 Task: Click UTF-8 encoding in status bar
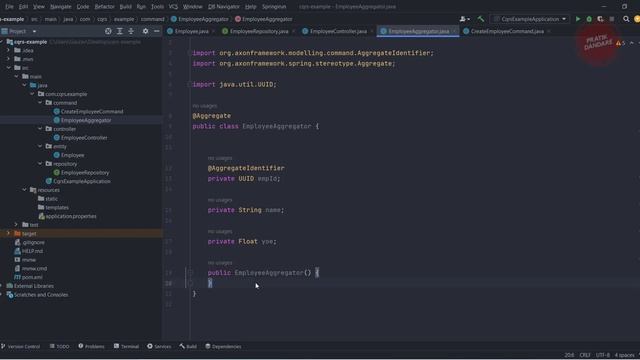coord(602,355)
